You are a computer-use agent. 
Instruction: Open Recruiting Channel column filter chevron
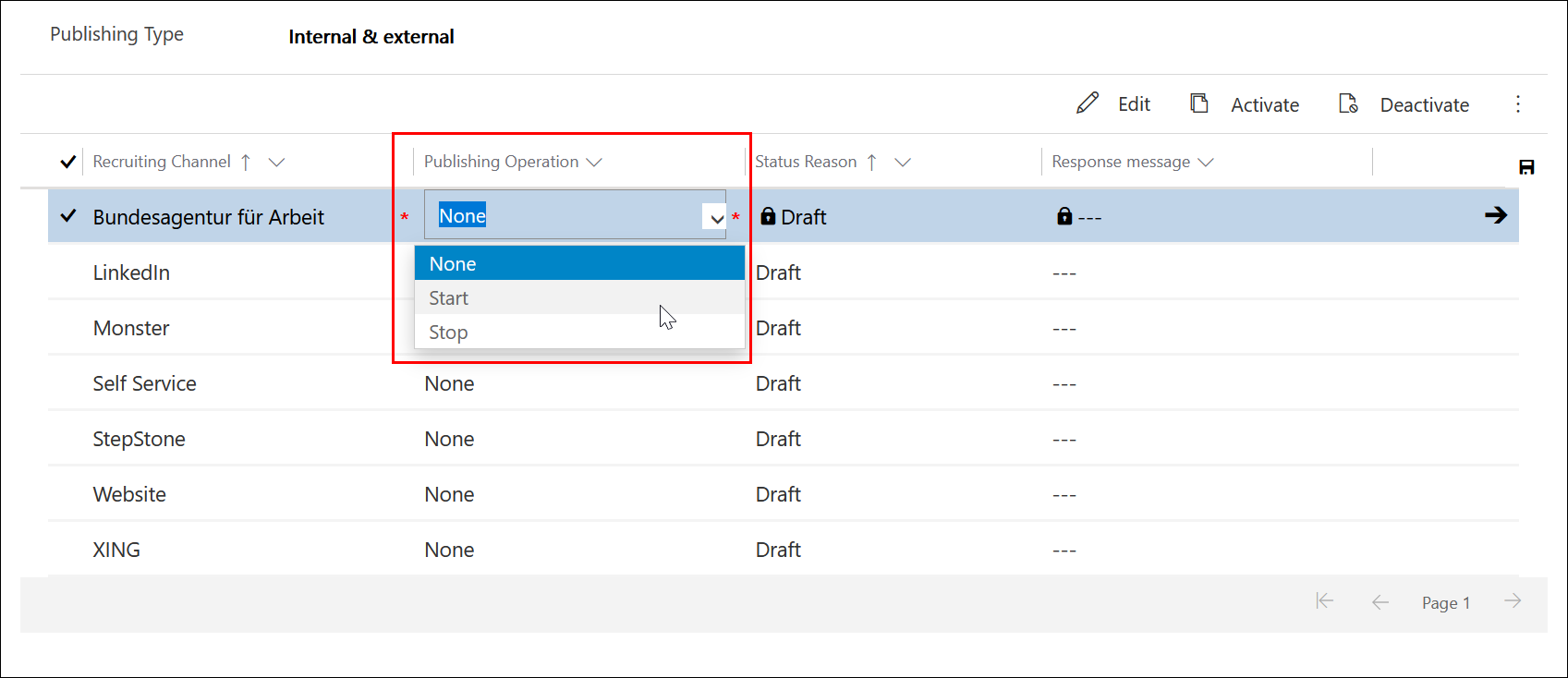(x=276, y=162)
